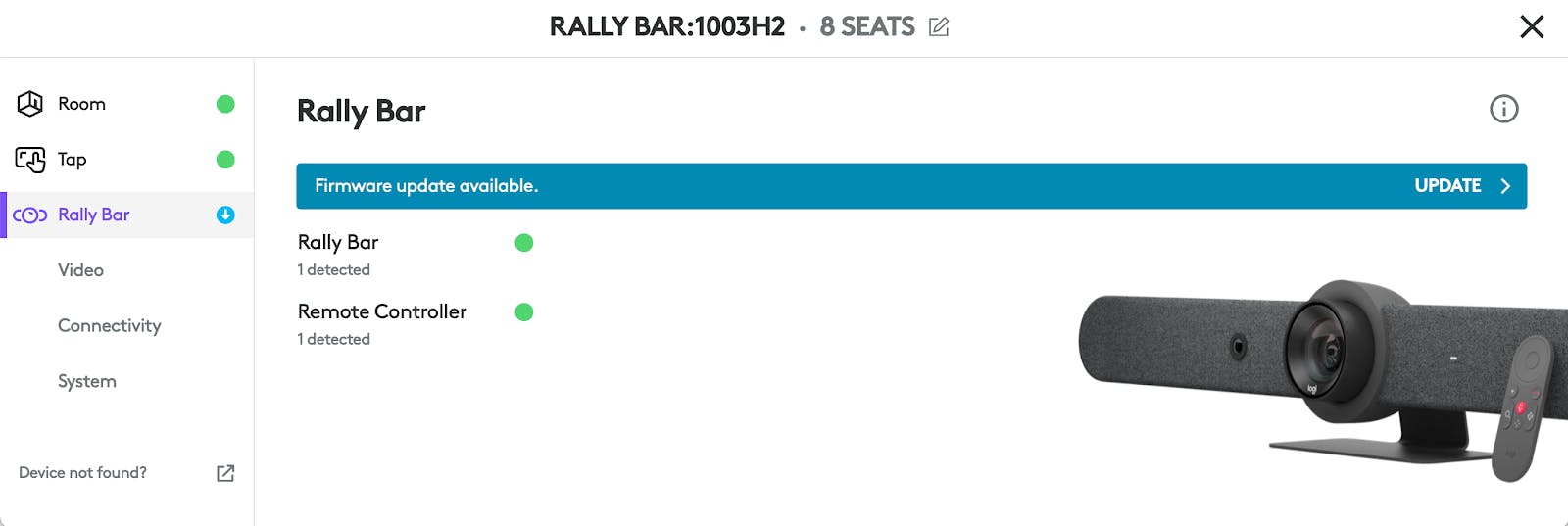Select Rally Bar in the sidebar
The width and height of the screenshot is (1568, 526).
pyautogui.click(x=94, y=215)
